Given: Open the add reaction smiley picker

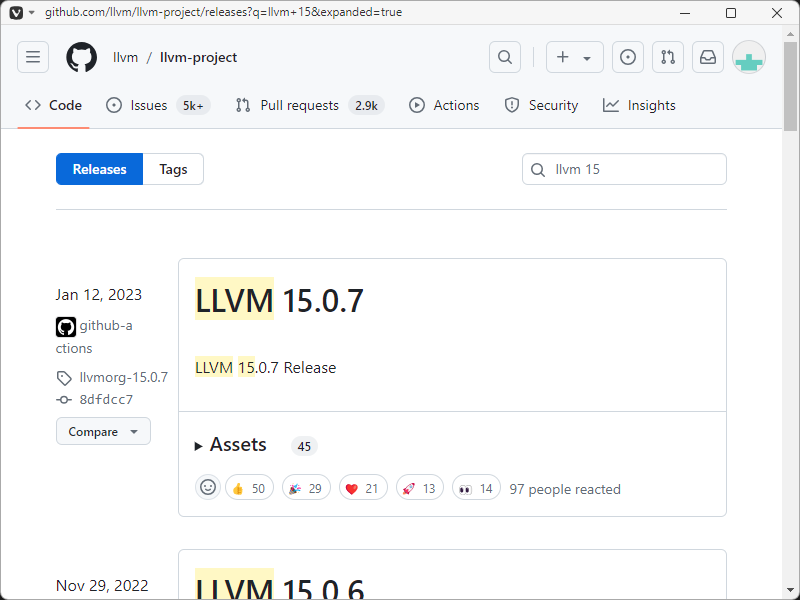Looking at the screenshot, I should tap(208, 488).
